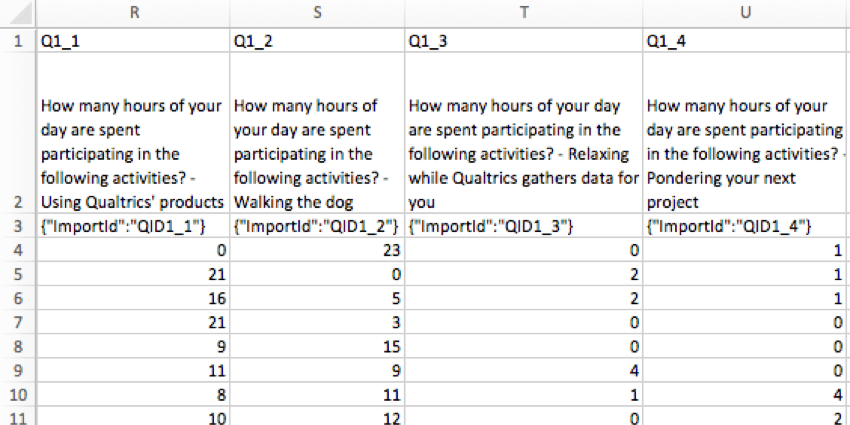Select column R header
This screenshot has height=425, width=850.
133,14
